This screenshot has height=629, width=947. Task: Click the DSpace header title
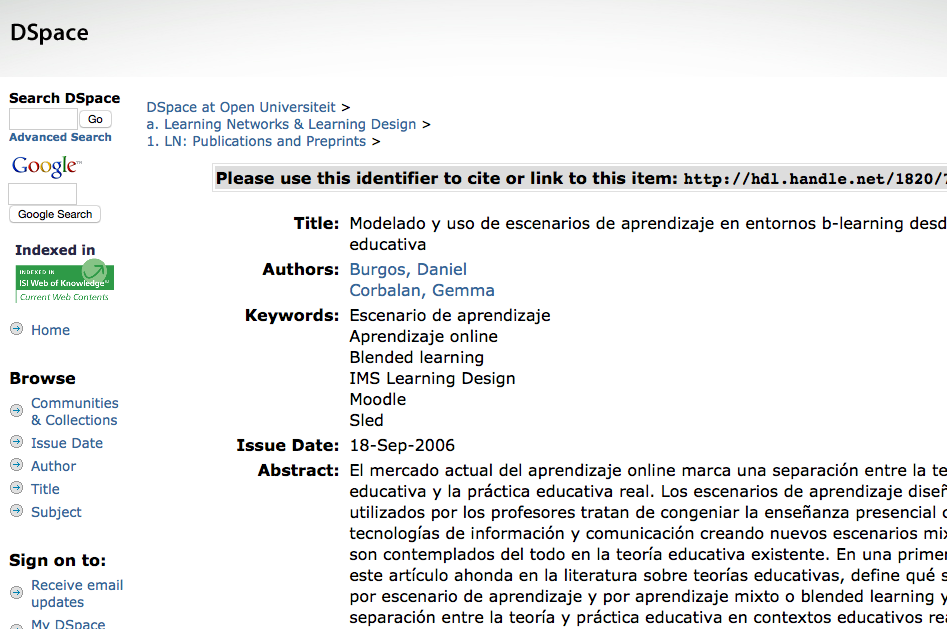49,33
